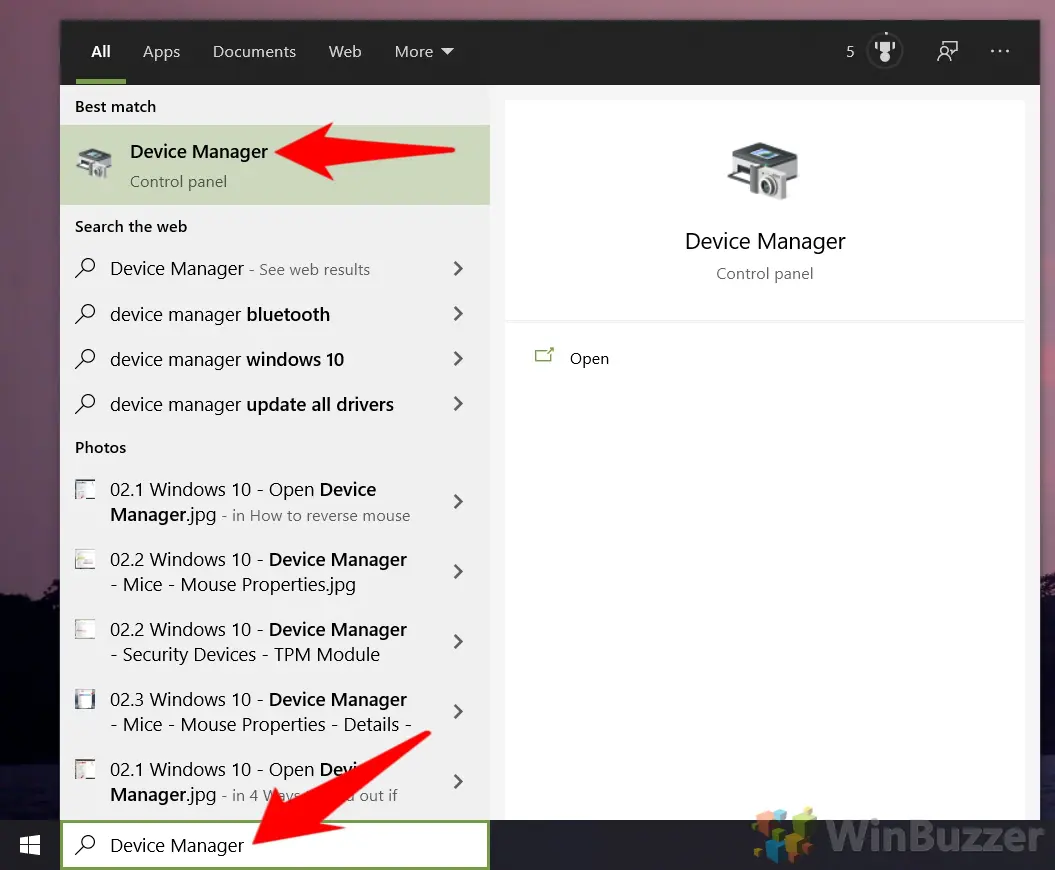Open '02.3 Device Manager - Mice - Mouse Properties - Details'
Viewport: 1055px width, 870px height.
click(275, 711)
